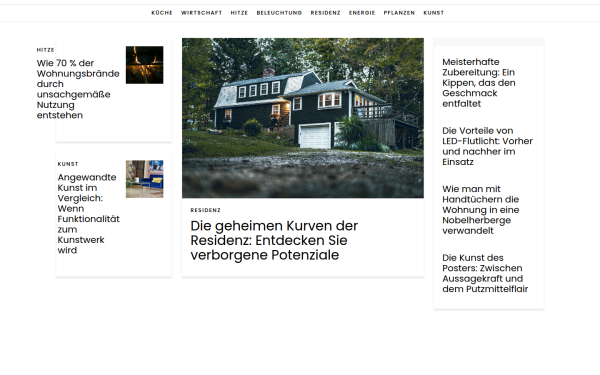The width and height of the screenshot is (600, 375).
Task: Open the KÜCHE menu item
Action: click(162, 13)
